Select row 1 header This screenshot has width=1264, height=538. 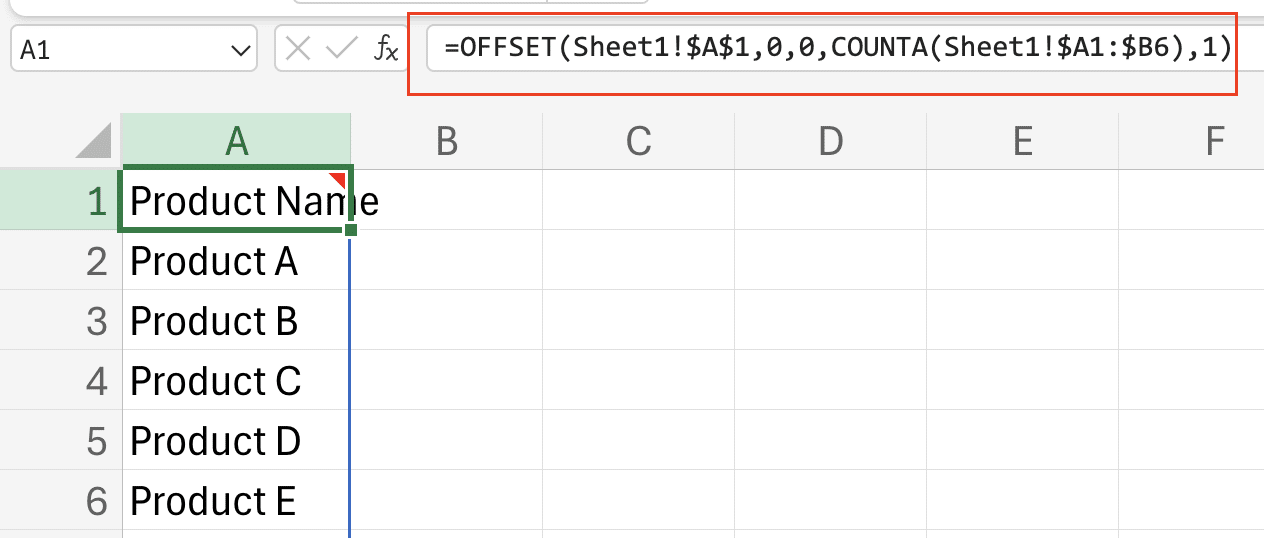coord(96,202)
